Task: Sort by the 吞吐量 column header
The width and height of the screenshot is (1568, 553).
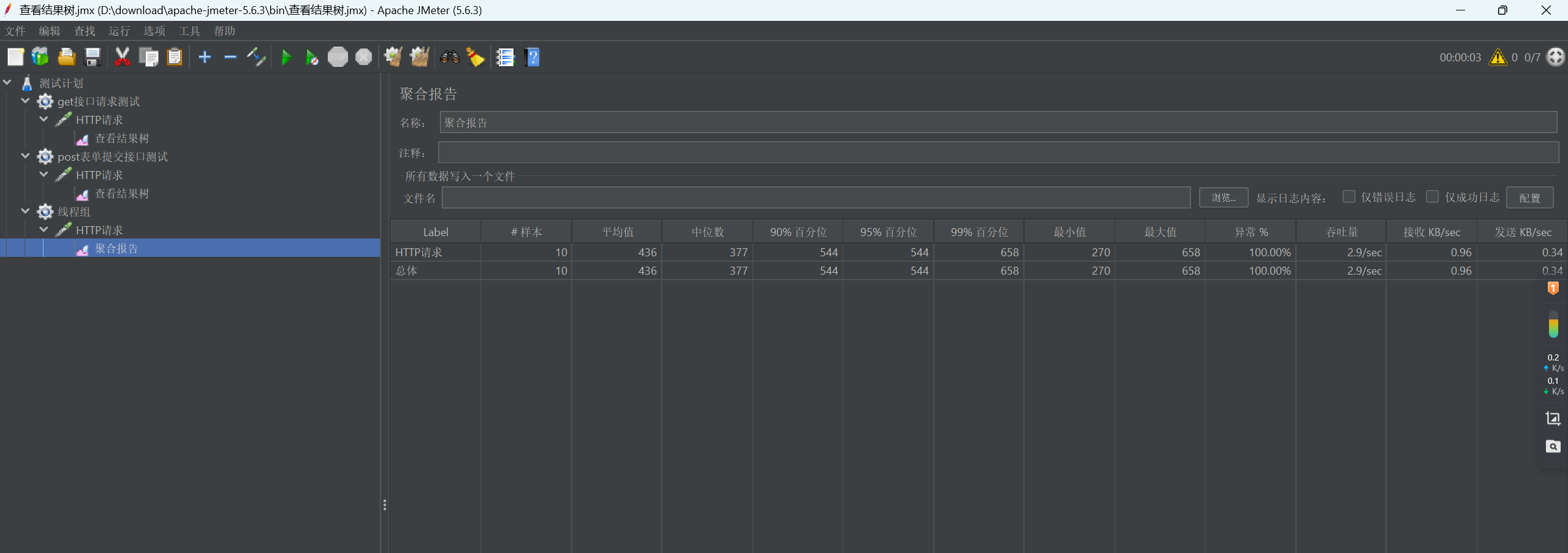Action: 1341,232
